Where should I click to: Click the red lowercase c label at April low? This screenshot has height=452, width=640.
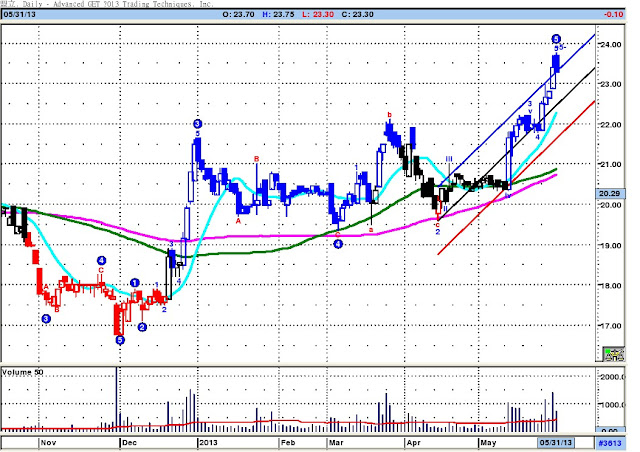[x=438, y=225]
